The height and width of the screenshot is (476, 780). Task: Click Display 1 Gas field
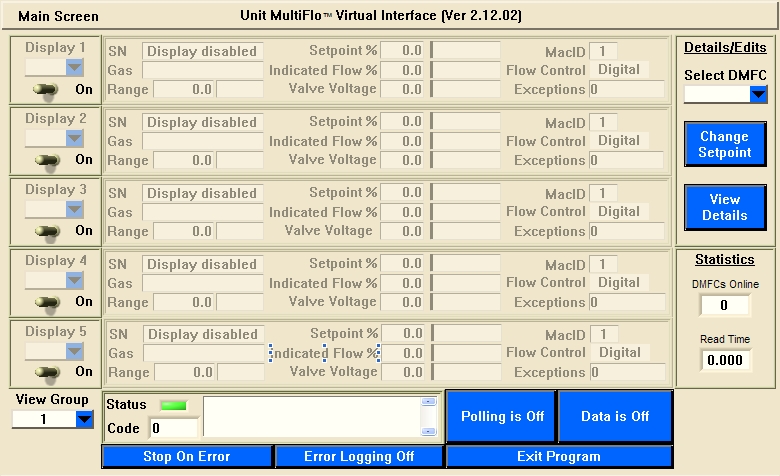pyautogui.click(x=202, y=70)
